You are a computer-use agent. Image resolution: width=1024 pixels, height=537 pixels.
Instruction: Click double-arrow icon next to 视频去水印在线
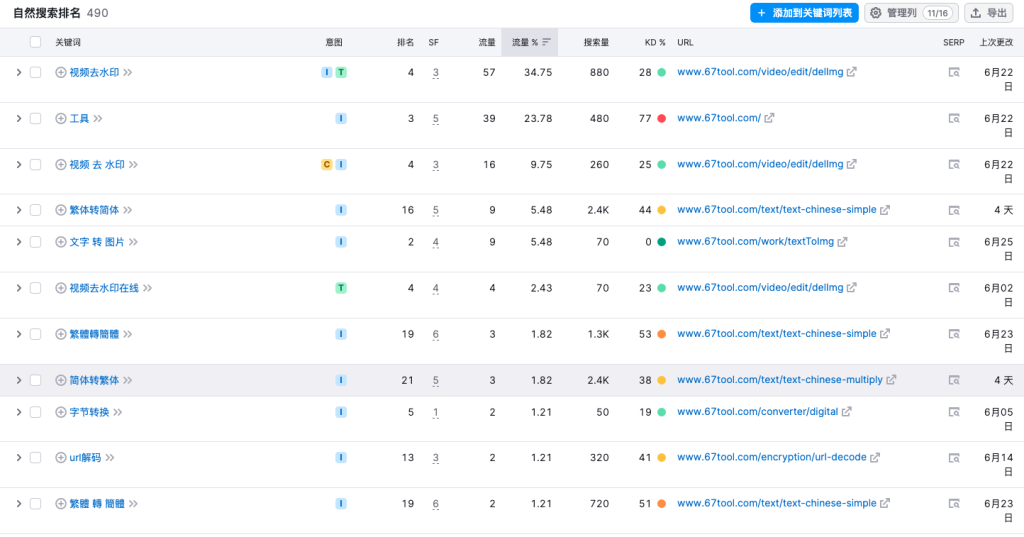pos(148,288)
